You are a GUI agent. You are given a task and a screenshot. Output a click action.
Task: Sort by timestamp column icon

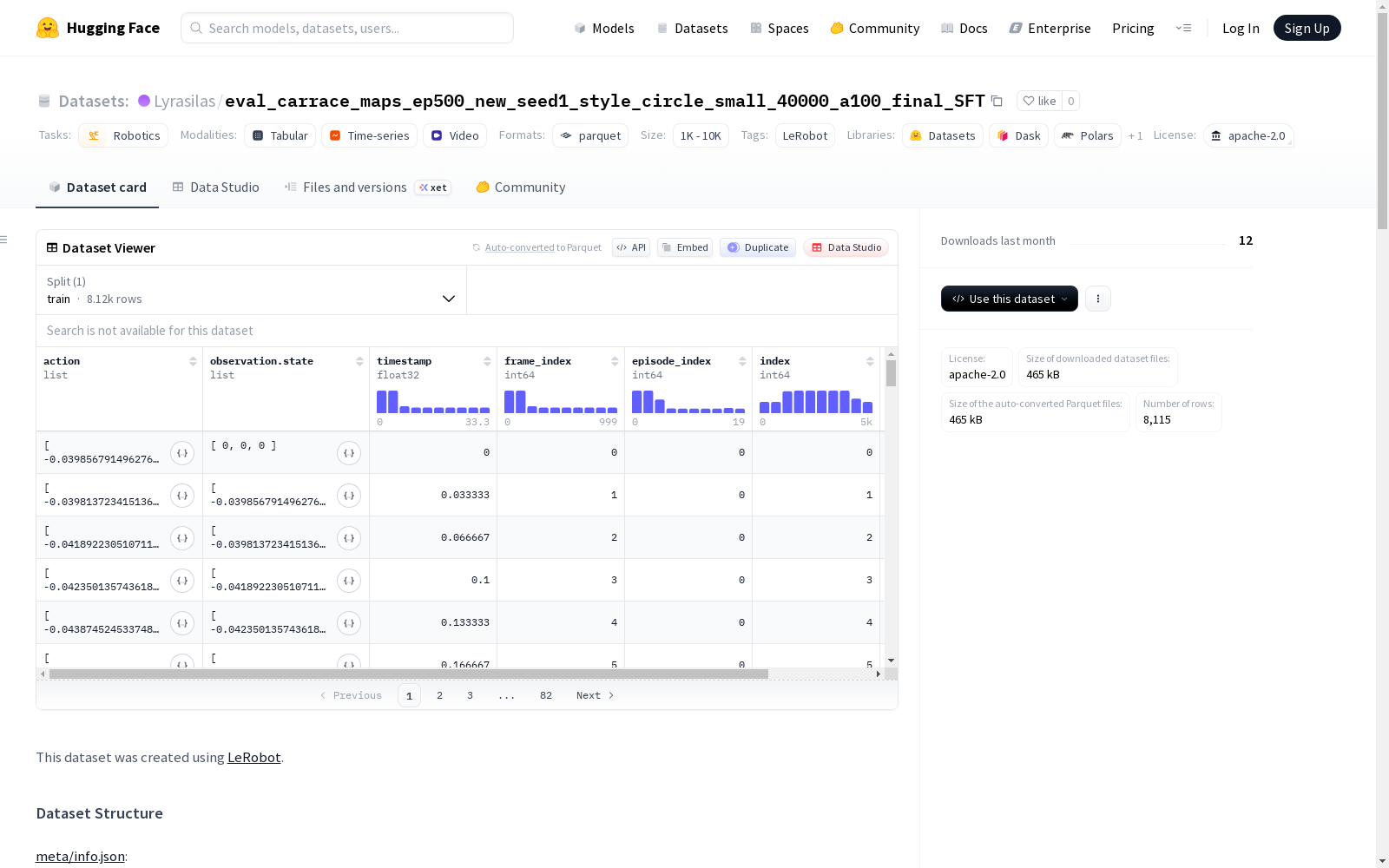[487, 361]
